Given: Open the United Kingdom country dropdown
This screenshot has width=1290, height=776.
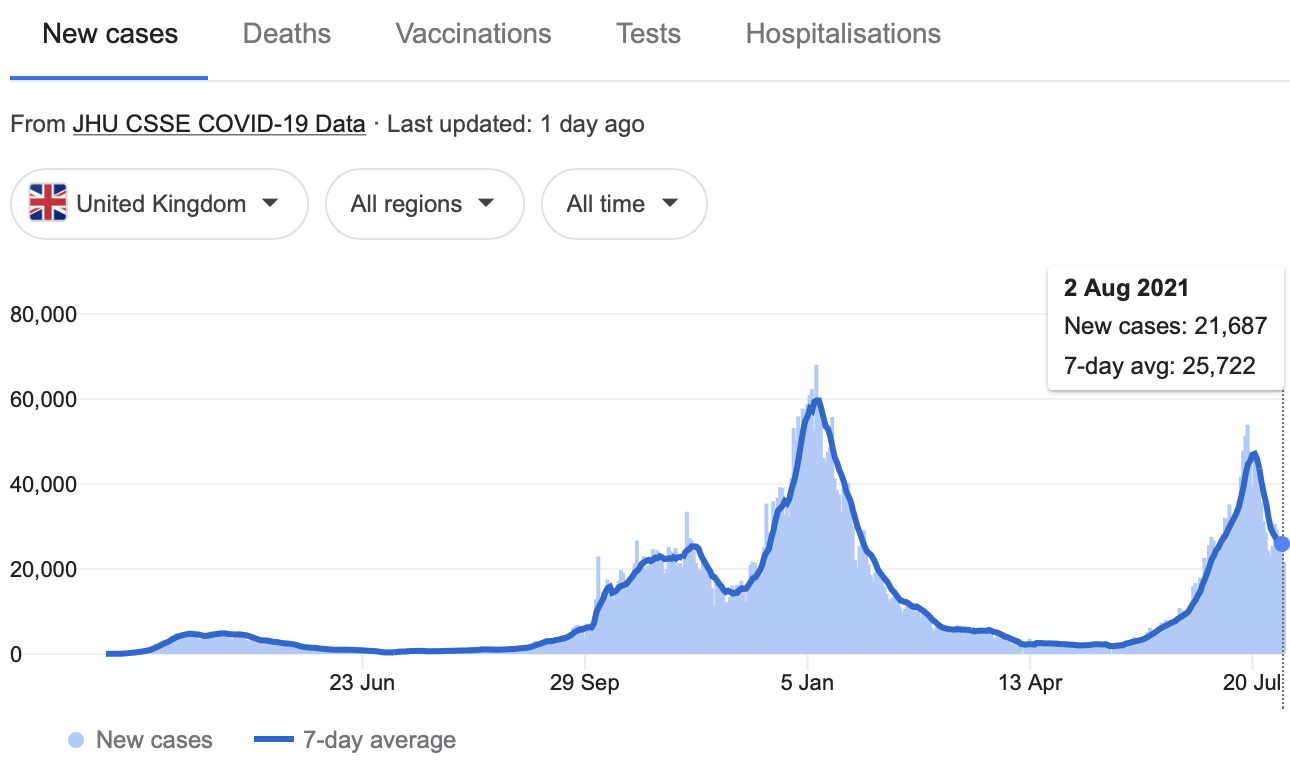Looking at the screenshot, I should point(159,204).
